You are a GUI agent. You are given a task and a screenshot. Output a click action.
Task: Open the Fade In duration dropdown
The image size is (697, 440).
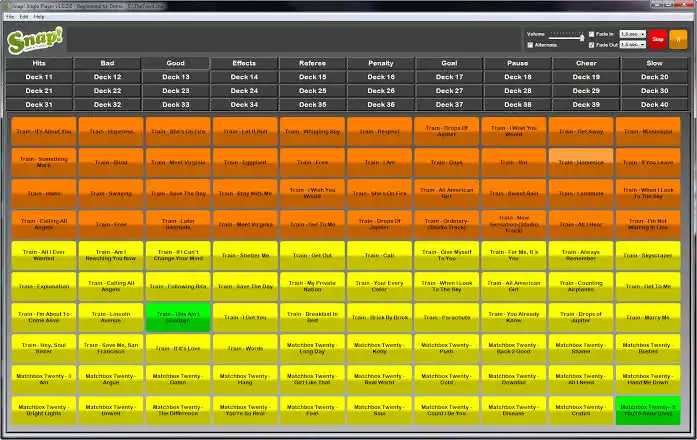click(633, 34)
